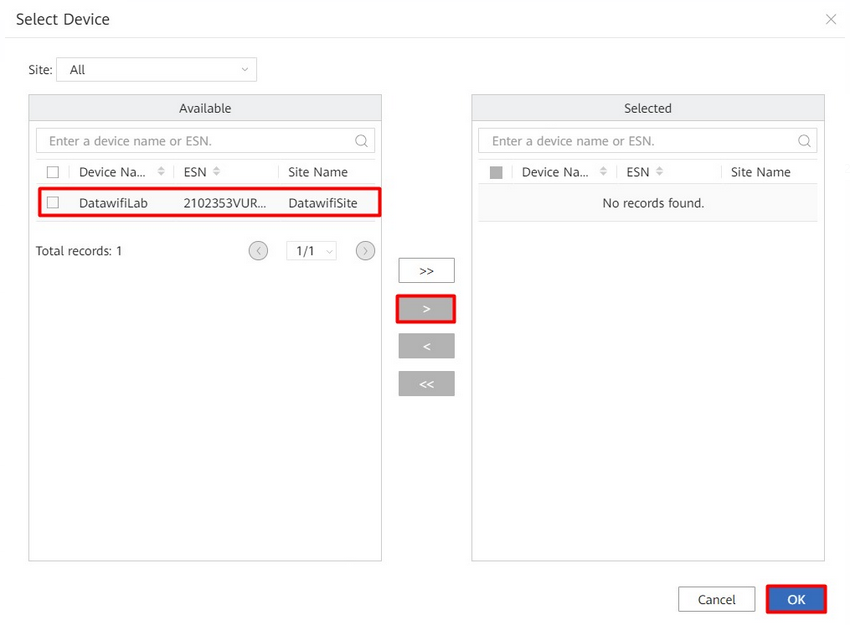
Task: Move all devices to Selected with >>
Action: click(x=426, y=270)
